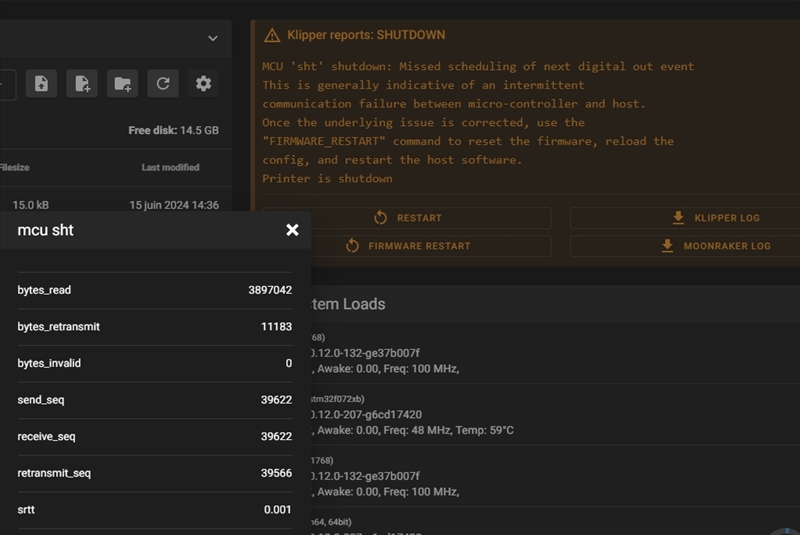Click the retransmit_seq row
The height and width of the screenshot is (535, 800).
(x=155, y=473)
